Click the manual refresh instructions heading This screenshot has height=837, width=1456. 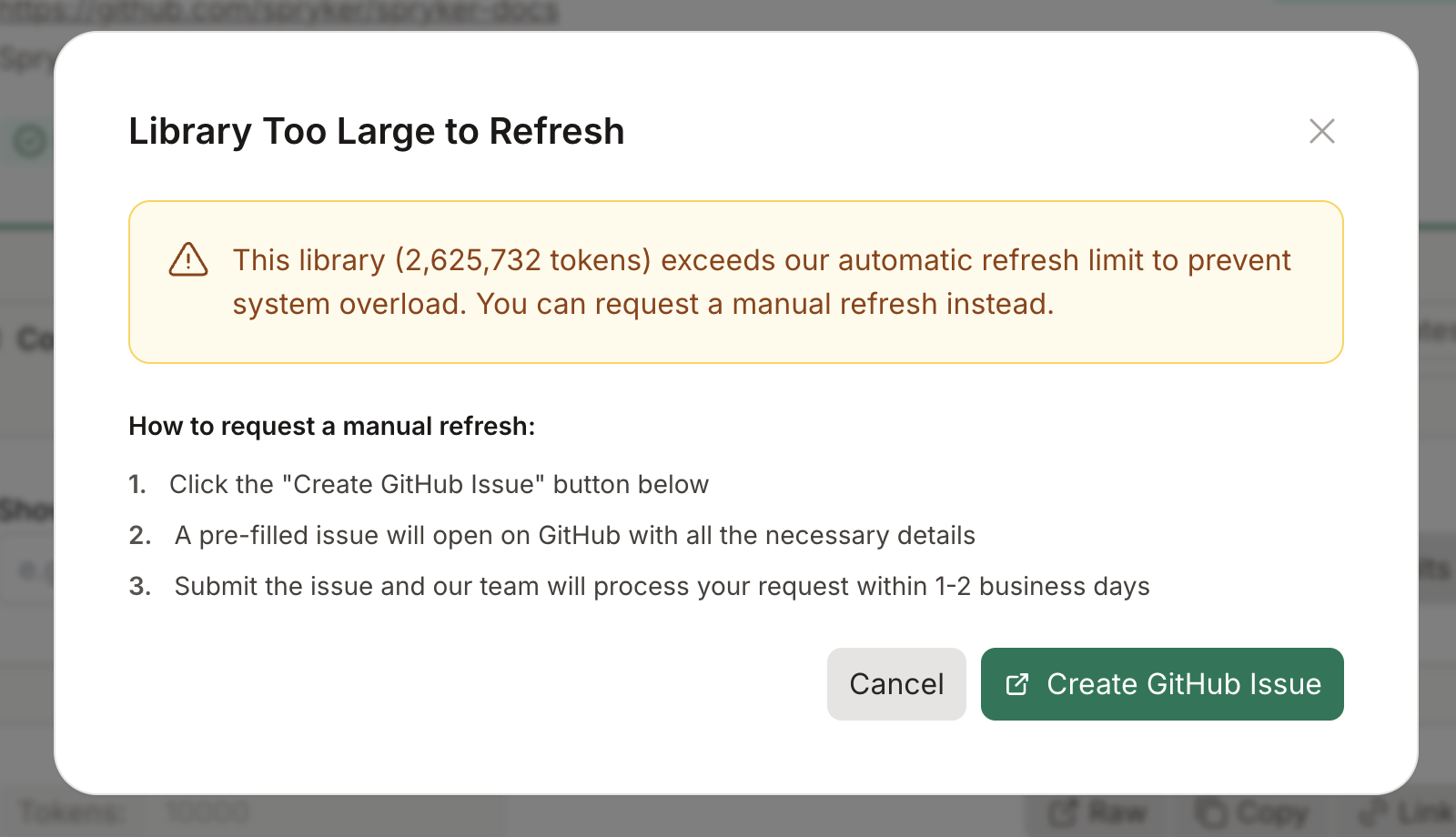(x=333, y=426)
